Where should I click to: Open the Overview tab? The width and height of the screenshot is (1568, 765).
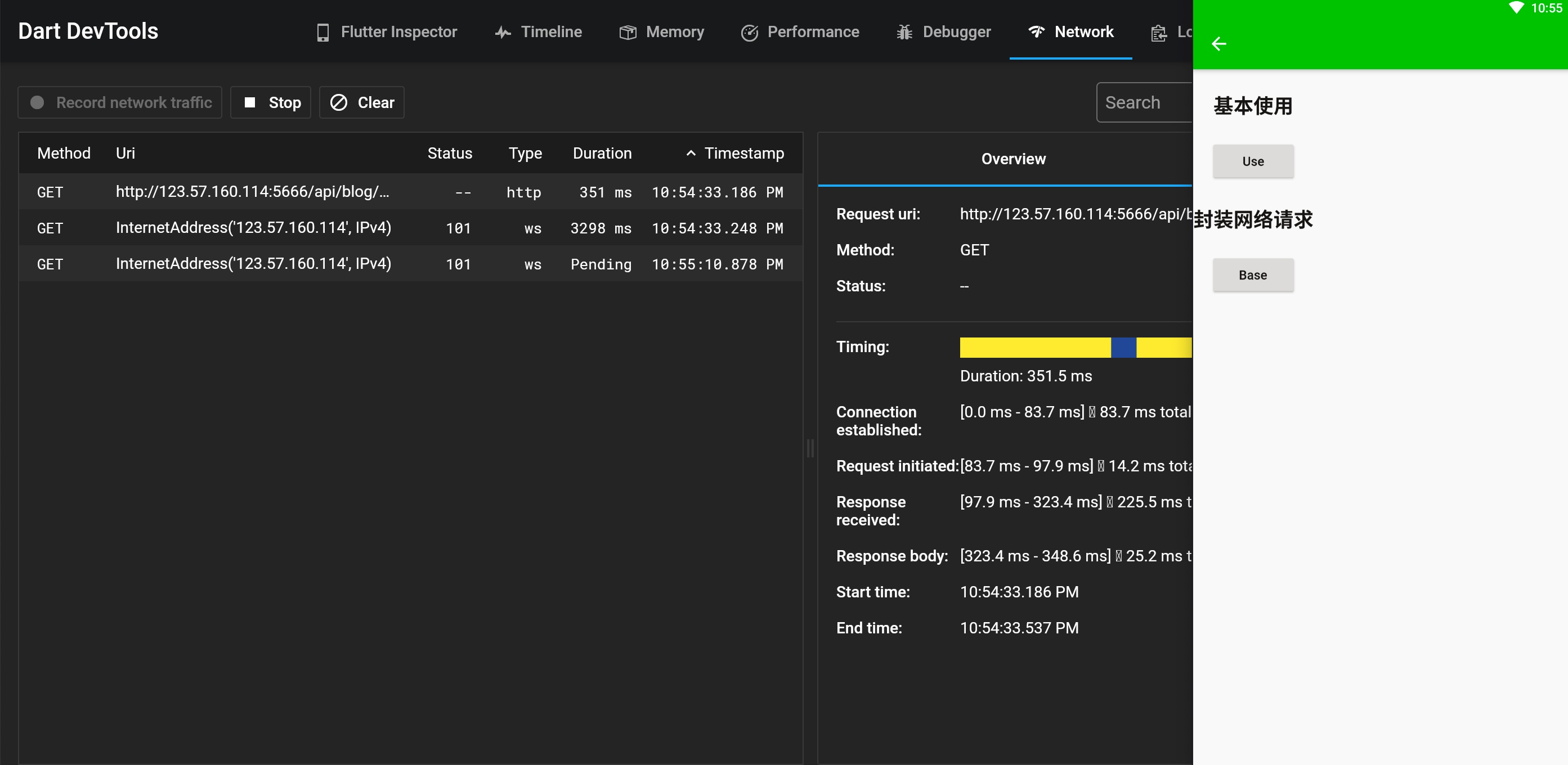click(x=1013, y=159)
